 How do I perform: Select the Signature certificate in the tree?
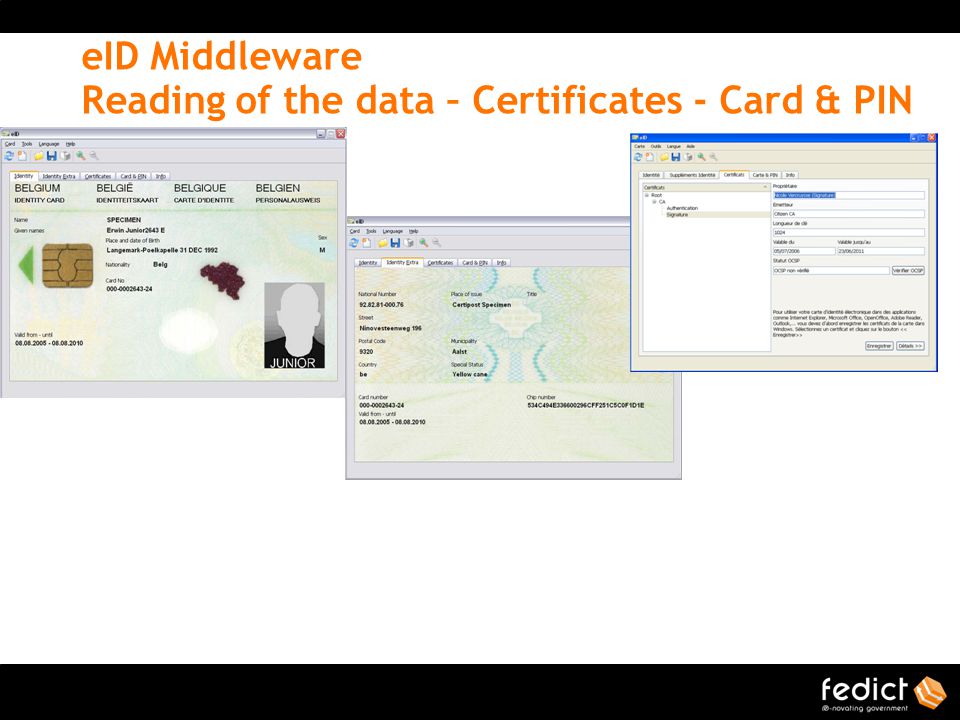click(x=677, y=215)
